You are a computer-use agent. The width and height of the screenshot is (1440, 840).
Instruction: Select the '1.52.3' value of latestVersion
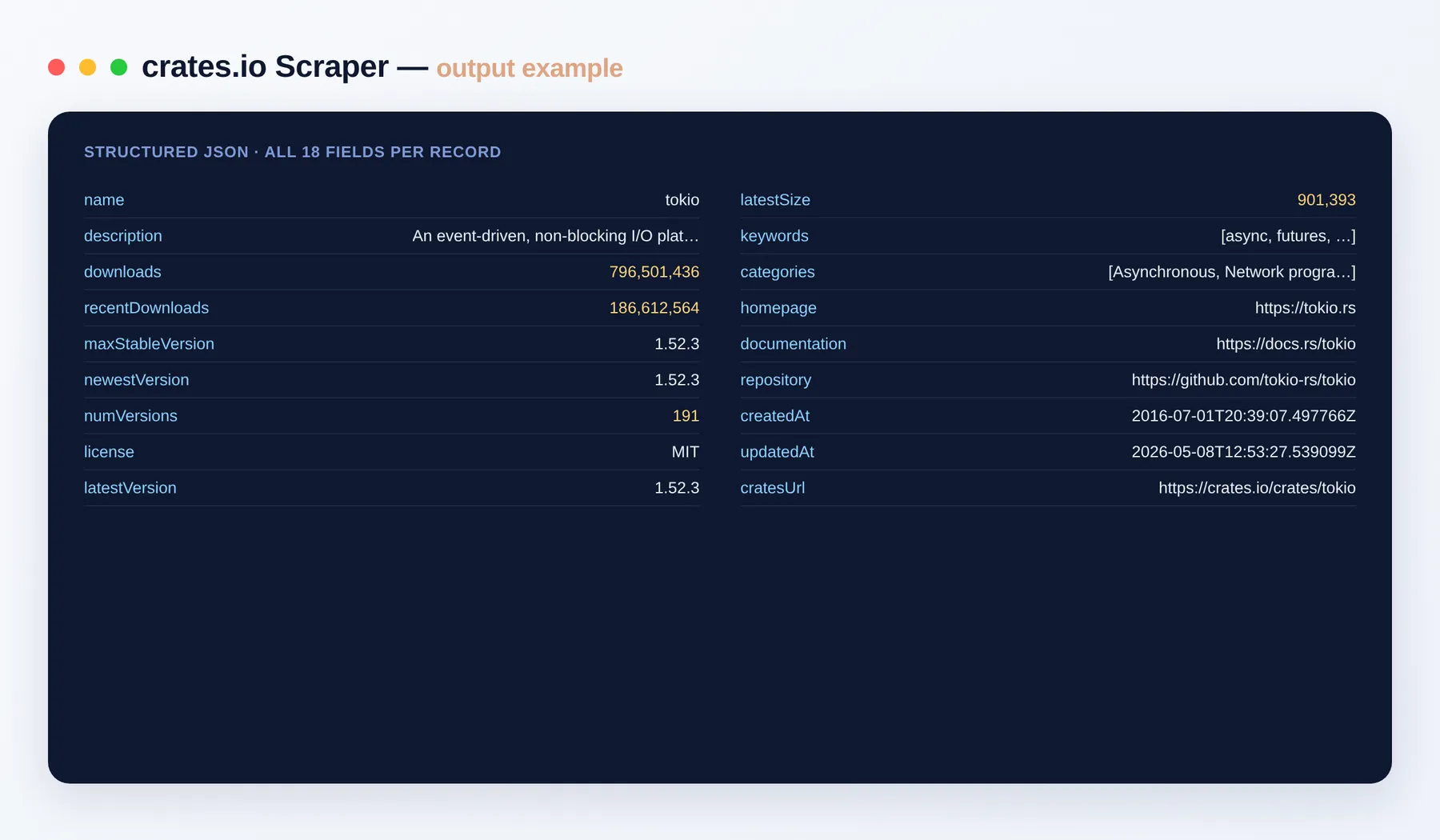click(x=677, y=488)
